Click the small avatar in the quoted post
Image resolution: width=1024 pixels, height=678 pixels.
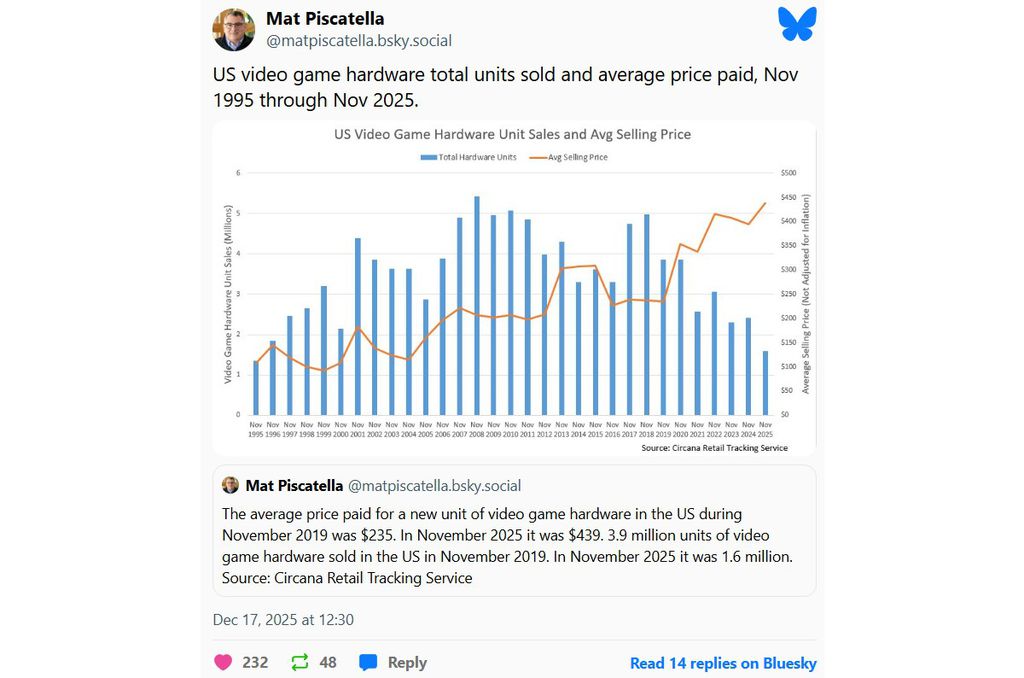point(231,486)
